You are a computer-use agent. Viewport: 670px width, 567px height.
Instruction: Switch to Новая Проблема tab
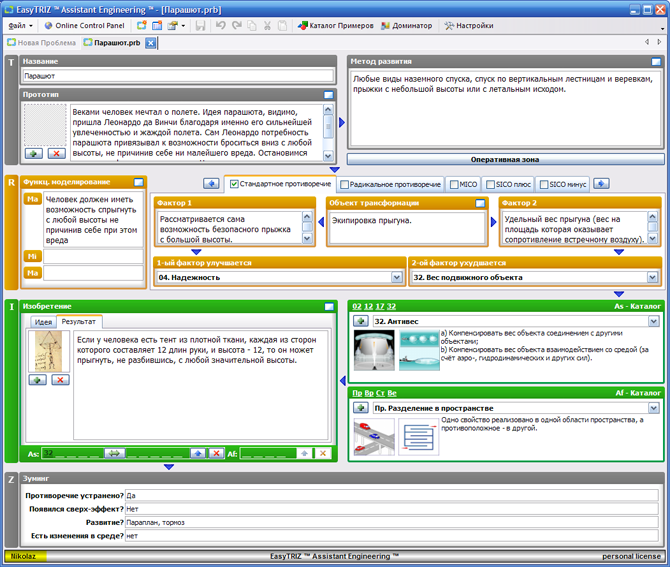click(x=42, y=43)
